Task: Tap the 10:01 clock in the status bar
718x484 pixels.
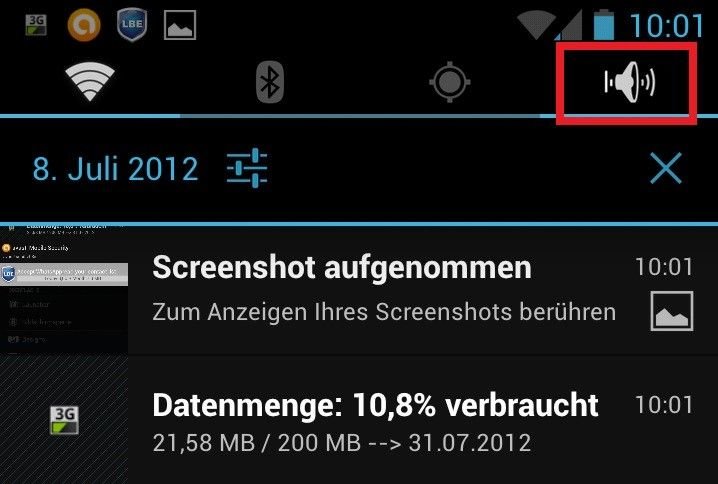Action: pyautogui.click(x=667, y=25)
